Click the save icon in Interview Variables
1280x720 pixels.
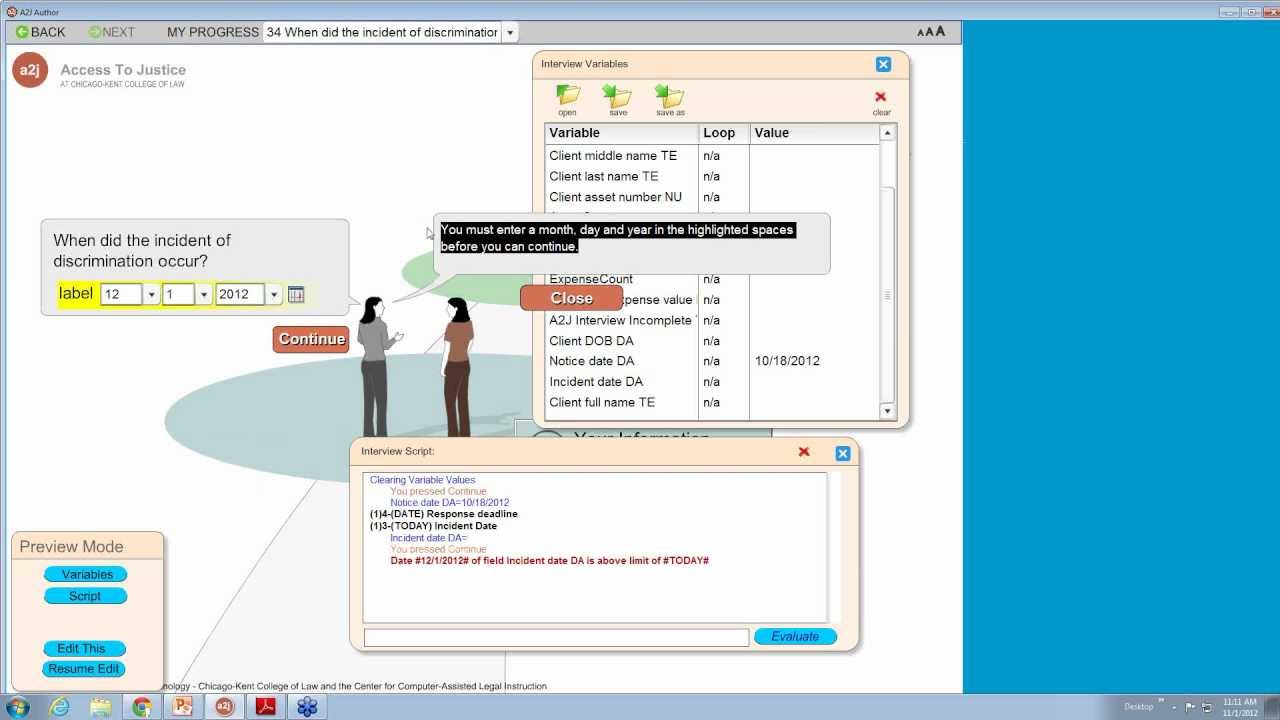click(618, 100)
